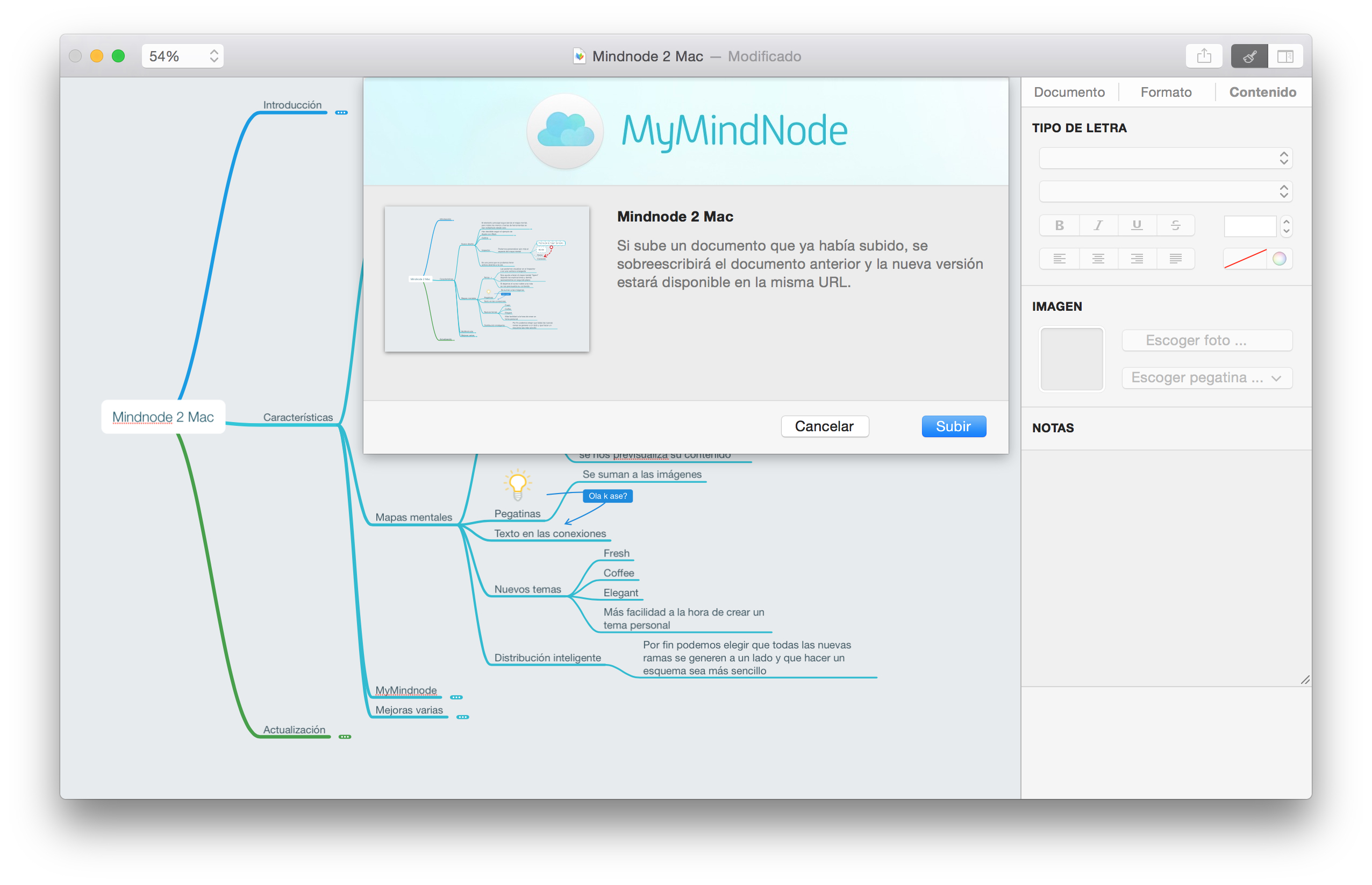Open the color wheel picker
Viewport: 1372px width, 885px height.
tap(1280, 259)
